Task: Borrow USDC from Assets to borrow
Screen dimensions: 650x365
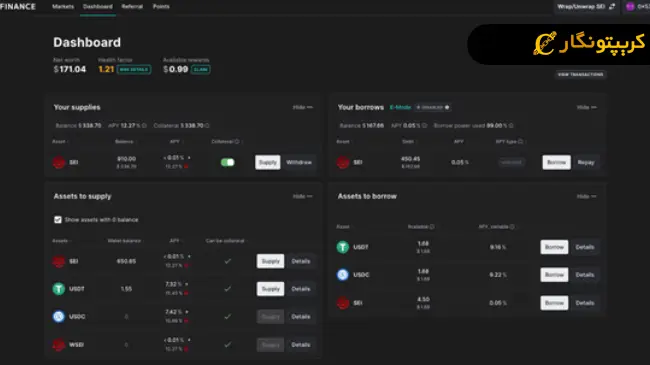Action: pos(554,275)
